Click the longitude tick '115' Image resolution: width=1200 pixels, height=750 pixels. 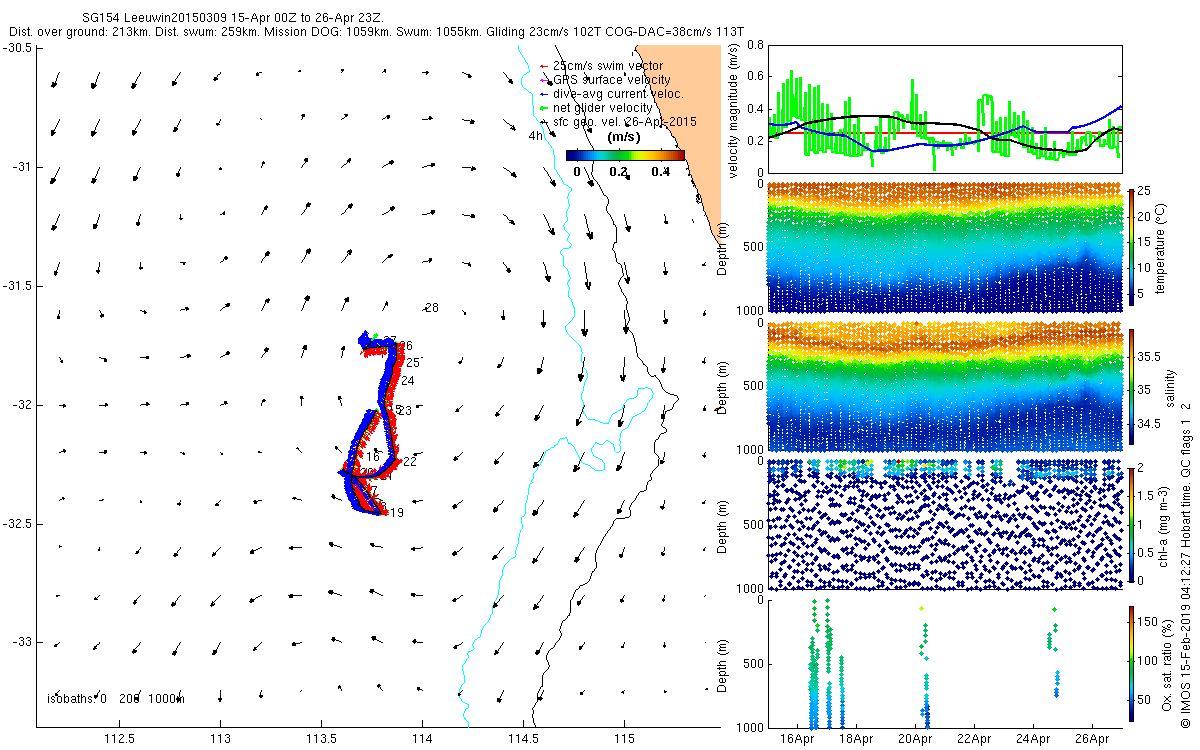point(623,738)
